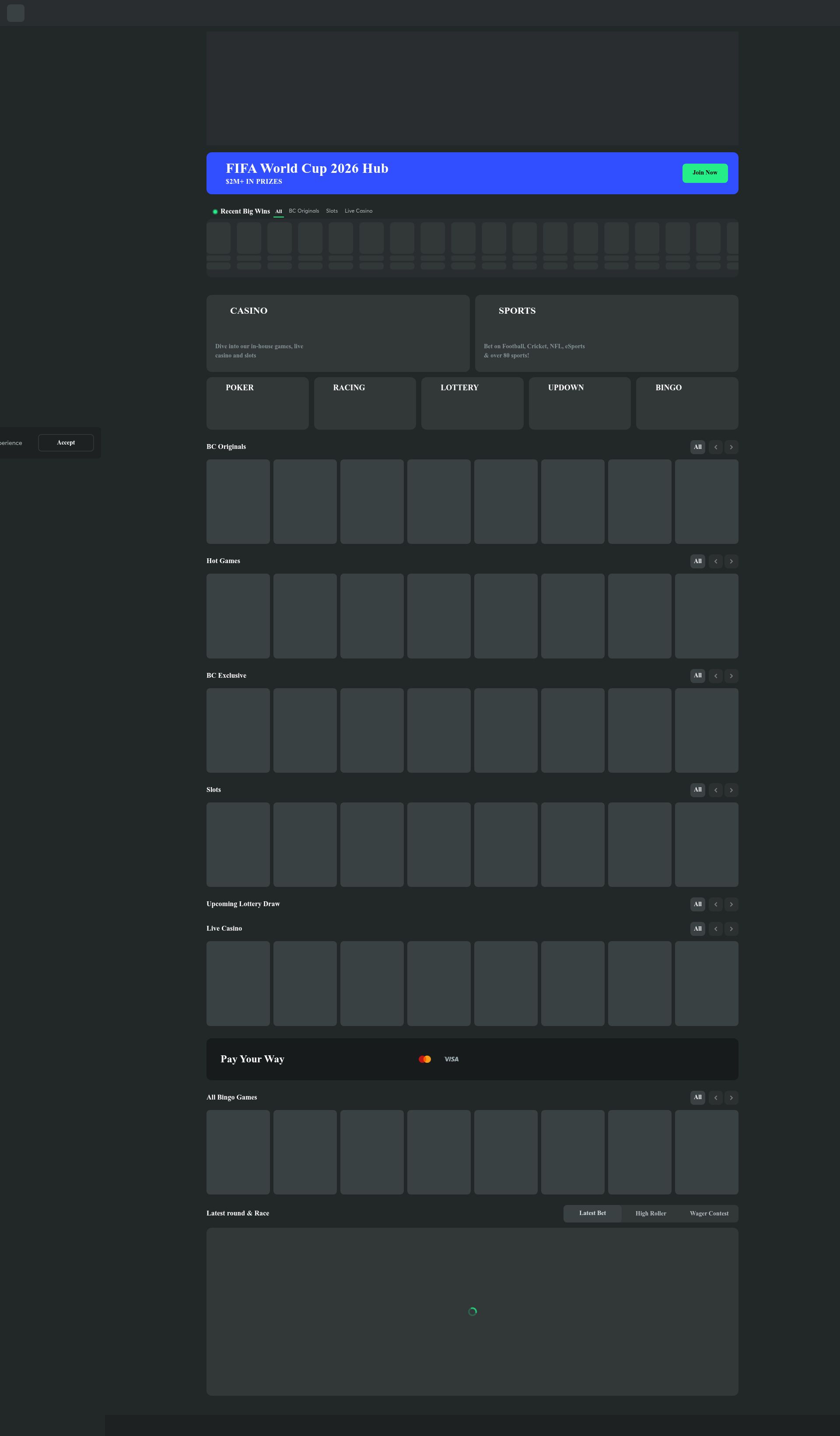Switch Recent Big Wins to Live Casino
The image size is (840, 1436).
pyautogui.click(x=358, y=211)
